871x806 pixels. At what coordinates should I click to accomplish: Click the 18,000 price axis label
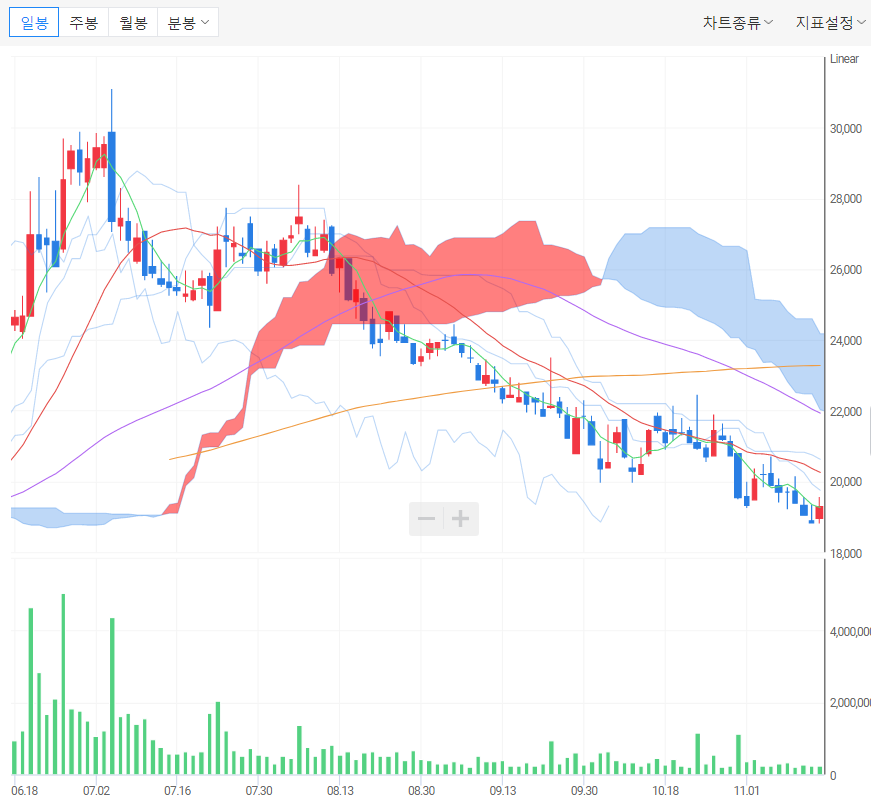[845, 553]
